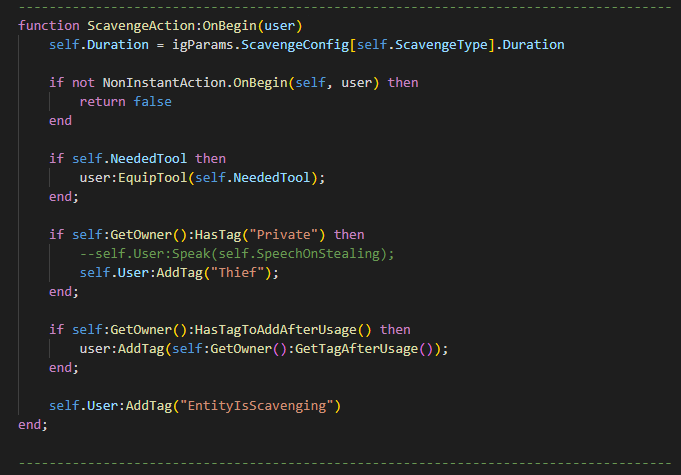Screen dimensions: 681x475
Task: Click the igParams identifier
Action: (x=202, y=45)
